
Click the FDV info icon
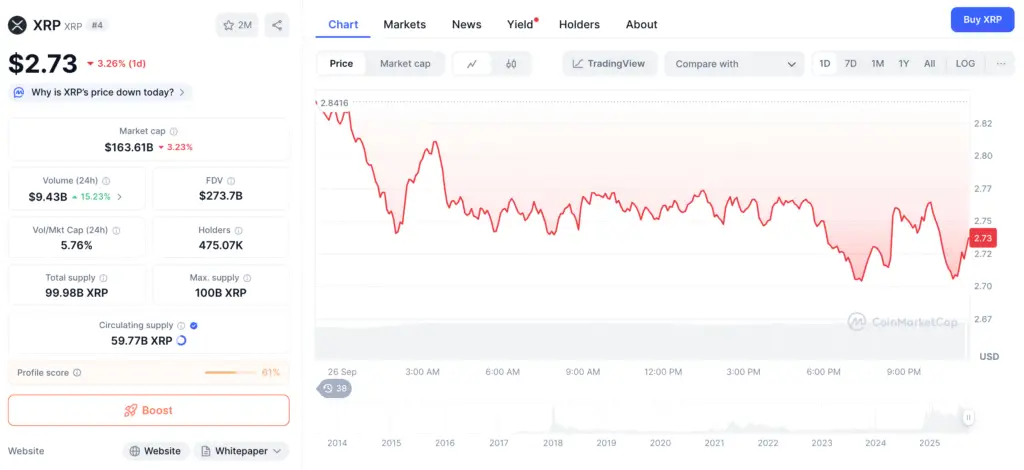click(x=231, y=181)
